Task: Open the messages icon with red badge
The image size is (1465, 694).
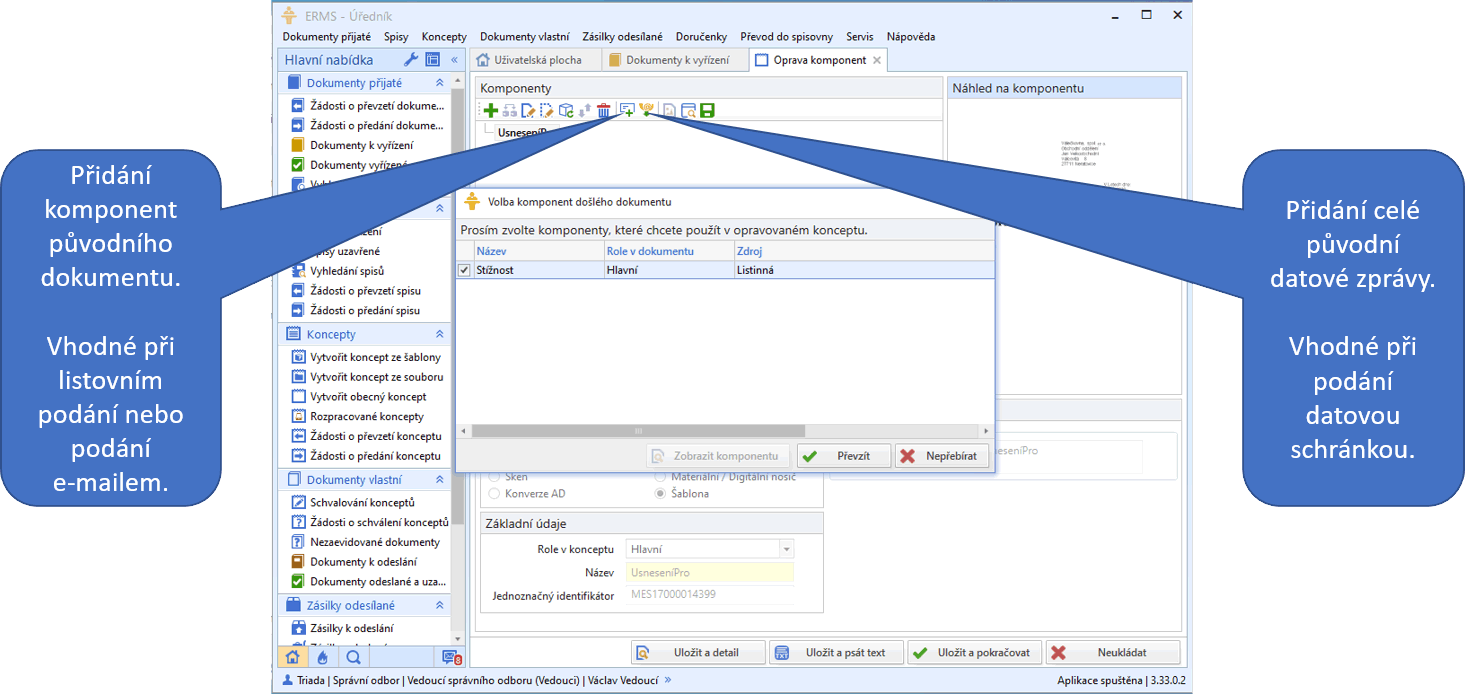Action: (451, 657)
